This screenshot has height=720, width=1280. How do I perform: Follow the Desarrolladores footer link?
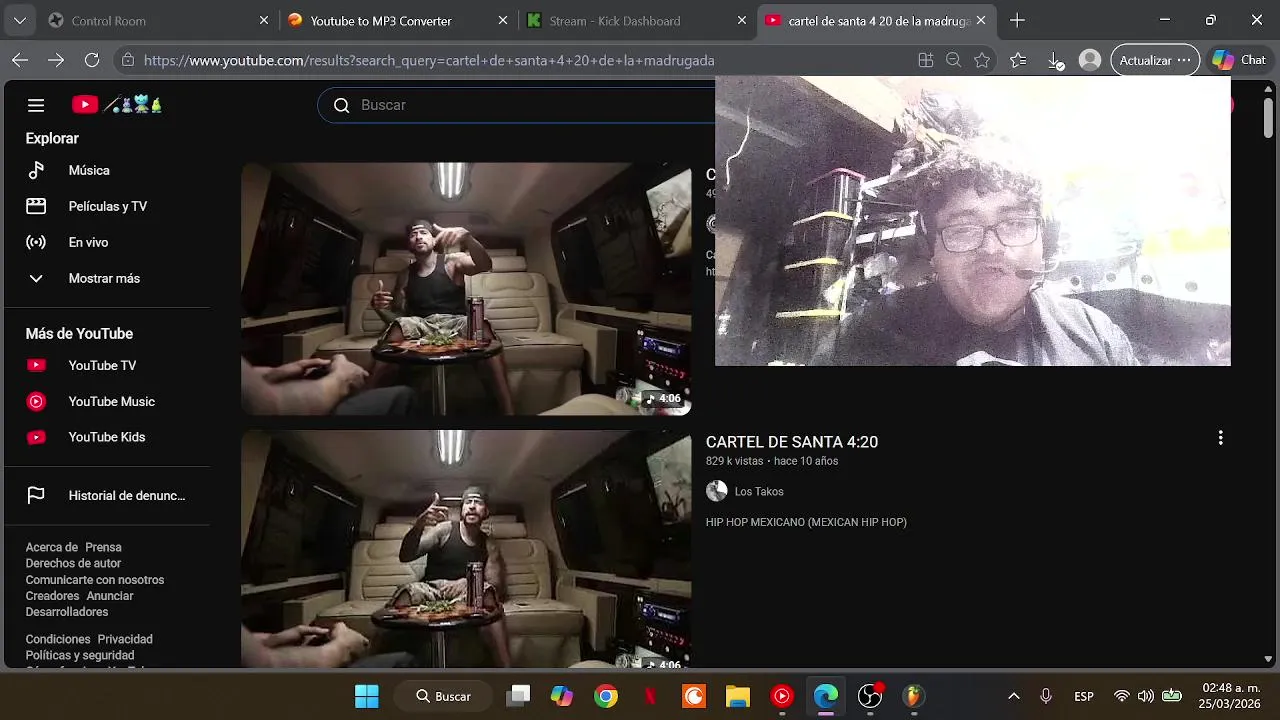point(67,612)
